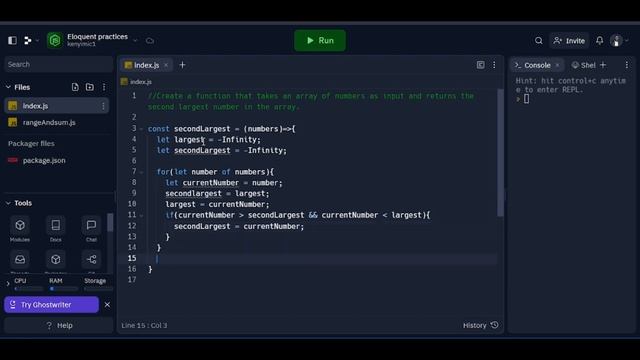Click the Tools panel scrollbar

pos(110,222)
